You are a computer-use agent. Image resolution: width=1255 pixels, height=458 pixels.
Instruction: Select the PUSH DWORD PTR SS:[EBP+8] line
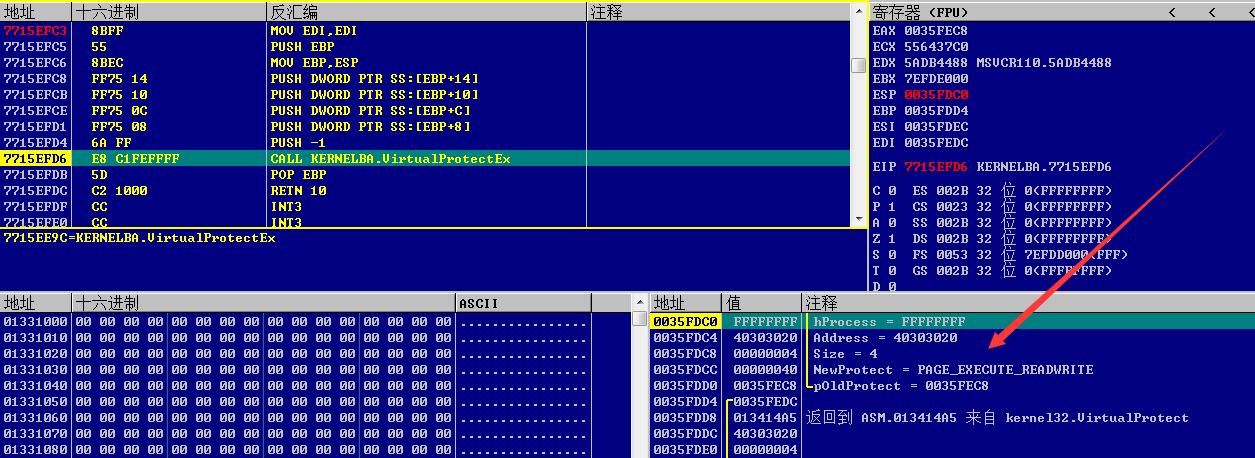(425, 127)
